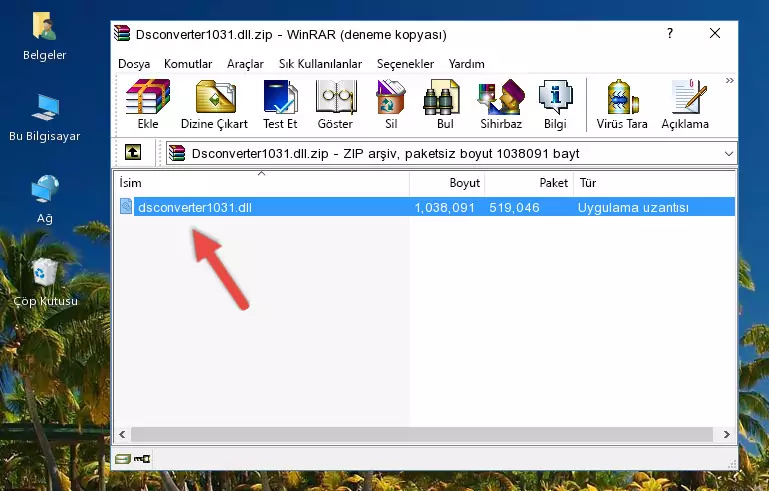Click the Uygulama uzantısı type cell

tap(633, 207)
